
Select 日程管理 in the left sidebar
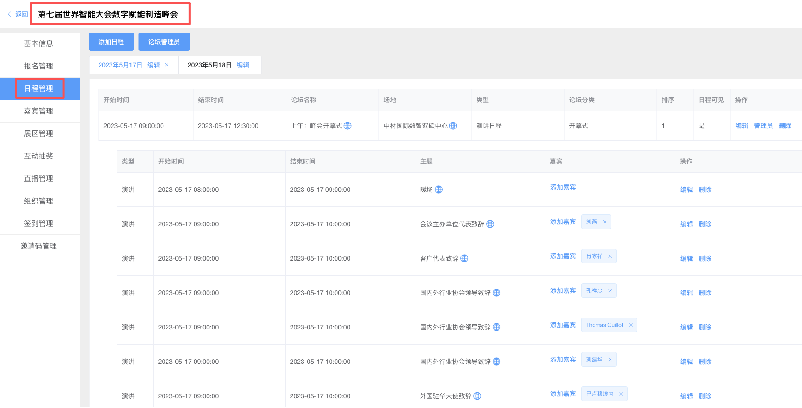40,89
